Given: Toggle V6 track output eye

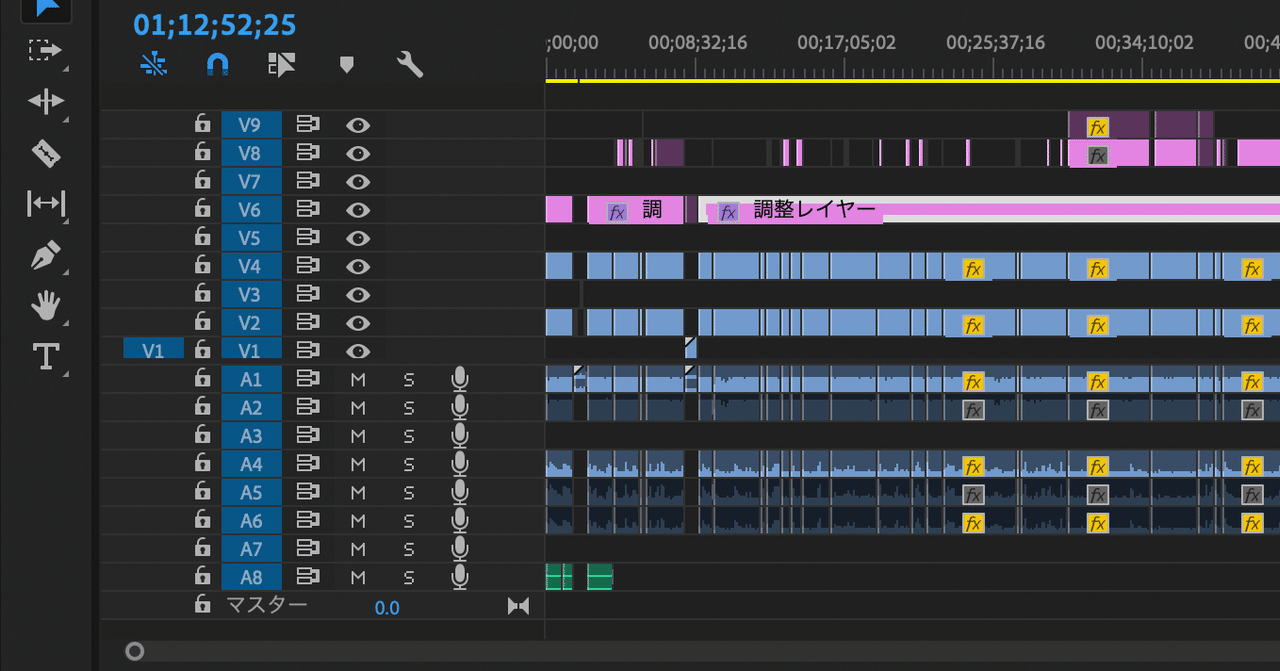Looking at the screenshot, I should point(358,210).
